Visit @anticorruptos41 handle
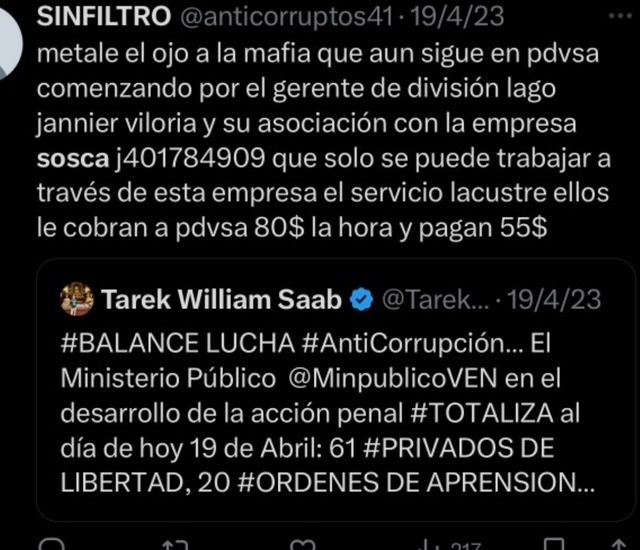The height and width of the screenshot is (550, 640). (x=286, y=17)
